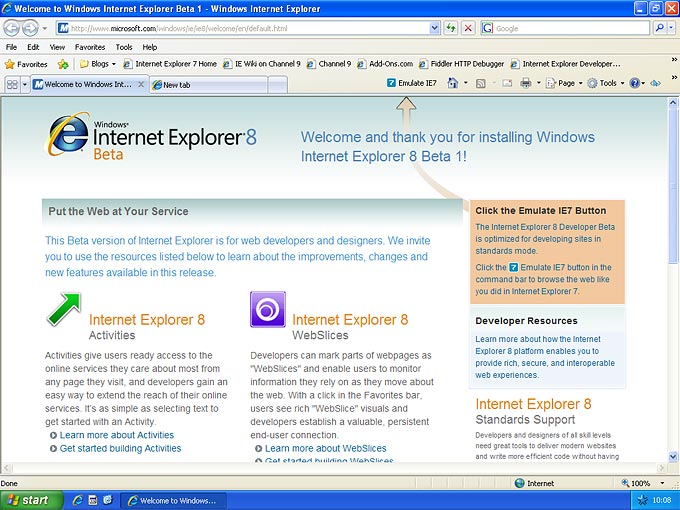Click the Forward navigation arrow
The height and width of the screenshot is (510, 680).
point(30,29)
